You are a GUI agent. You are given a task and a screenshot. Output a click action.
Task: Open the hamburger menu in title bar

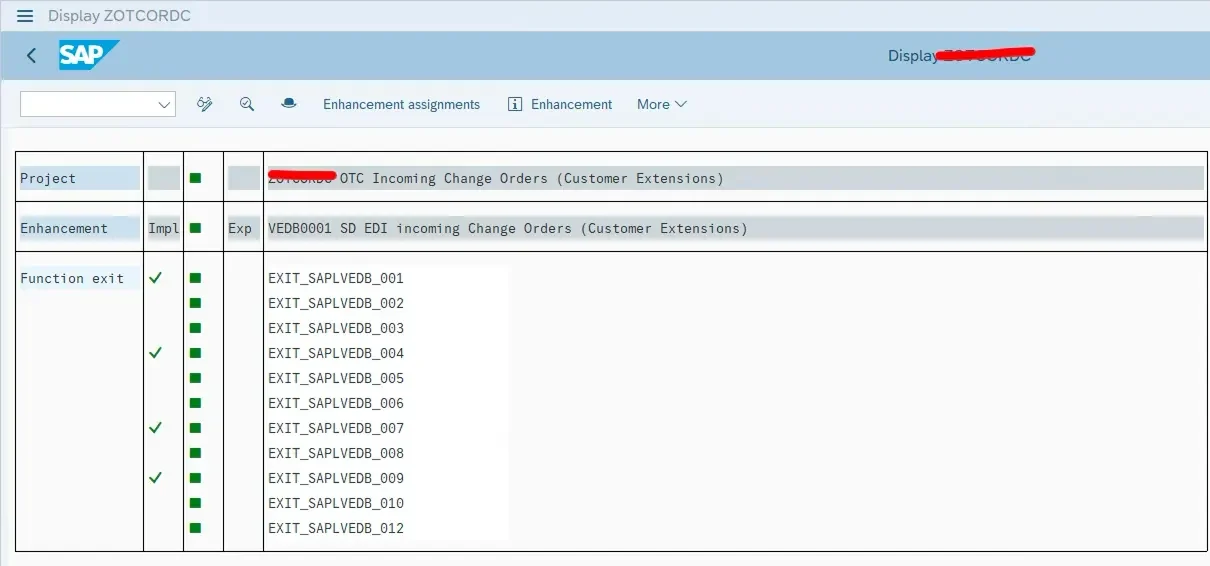25,16
